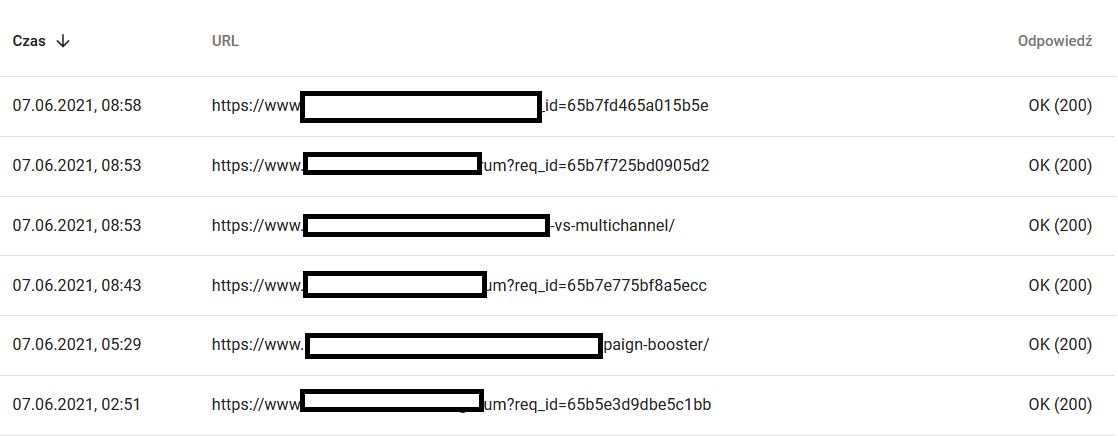Click OK (200) in the 08:43 row

[x=1059, y=285]
